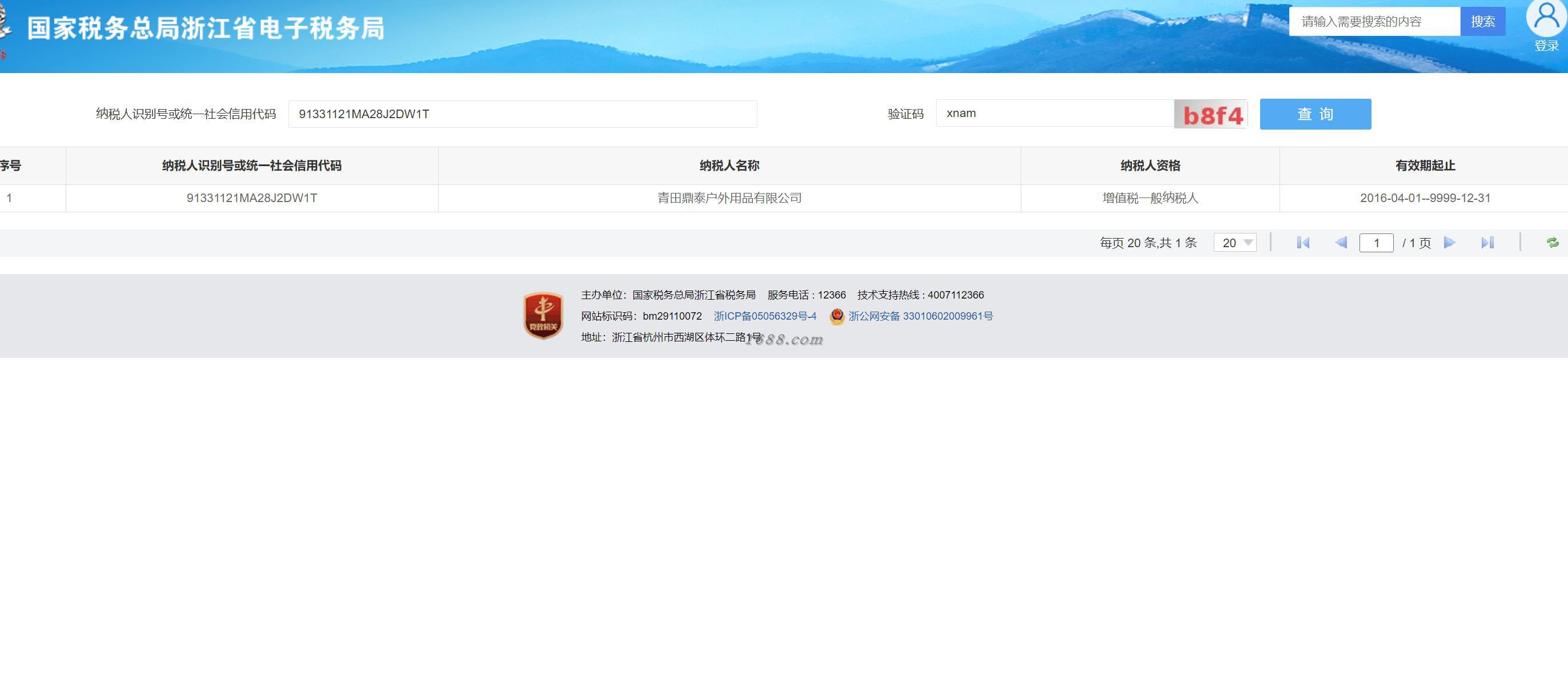1568x677 pixels.
Task: Click the page number input box
Action: (1375, 243)
